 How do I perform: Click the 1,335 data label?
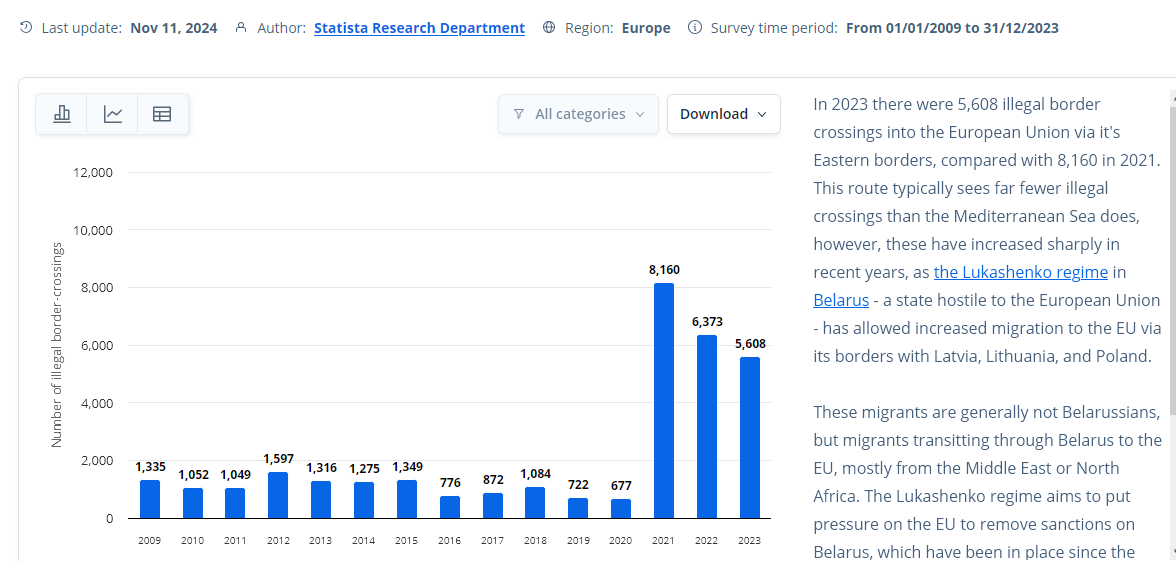coord(150,467)
